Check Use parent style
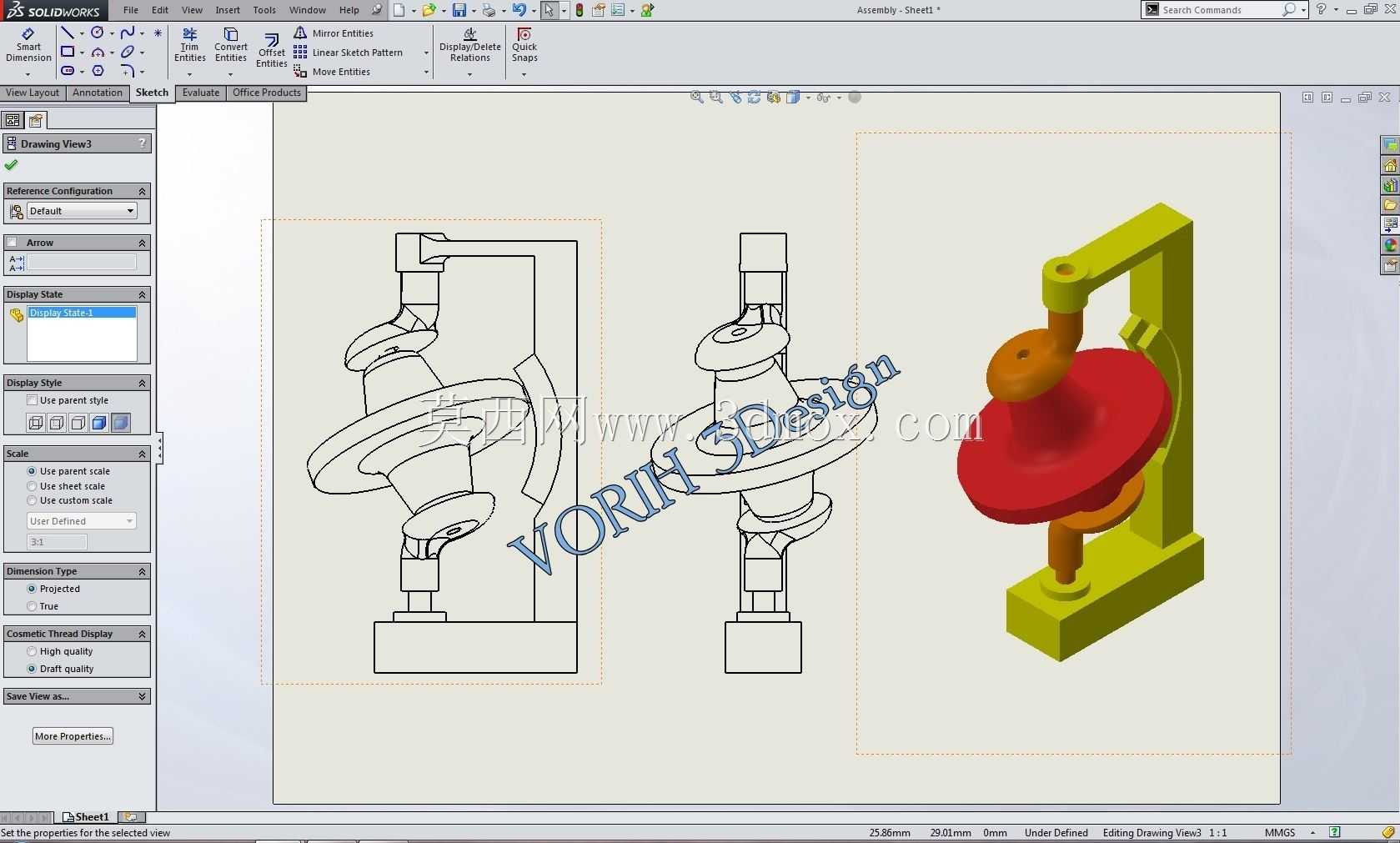This screenshot has width=1400, height=843. [32, 400]
